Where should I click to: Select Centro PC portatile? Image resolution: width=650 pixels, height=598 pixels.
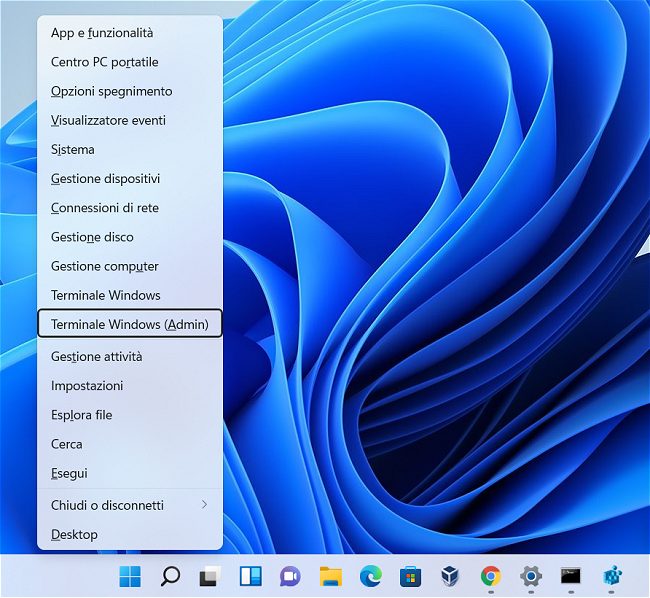(130, 62)
